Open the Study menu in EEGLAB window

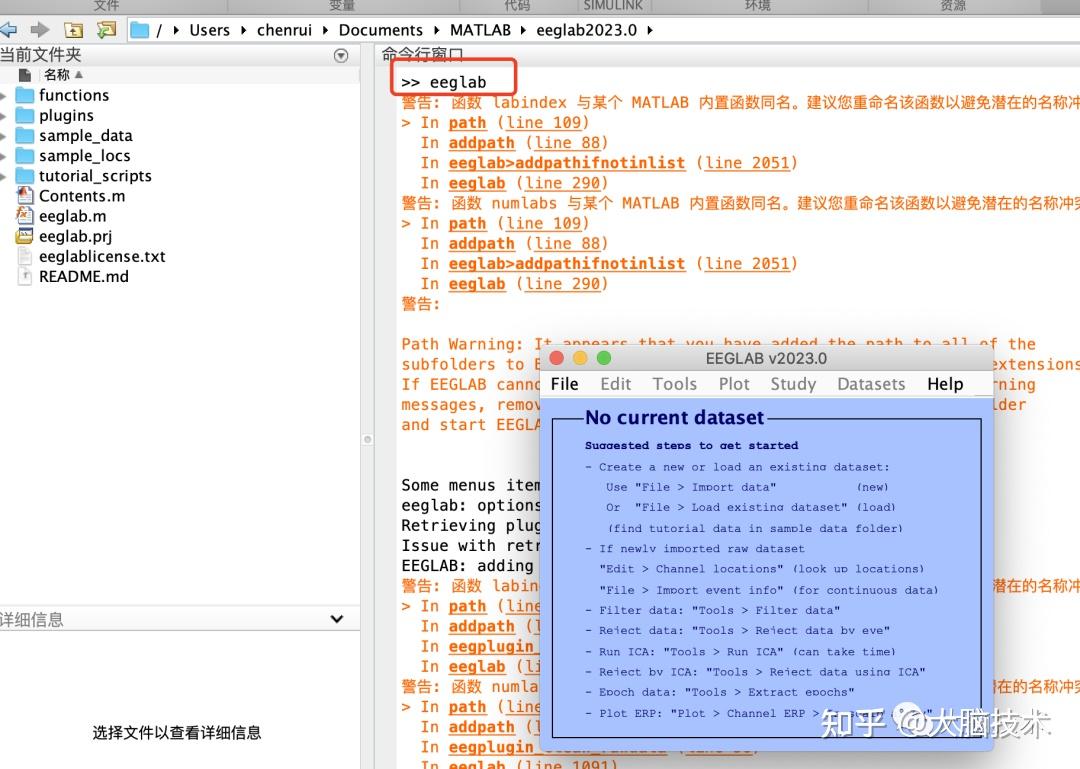[x=793, y=384]
